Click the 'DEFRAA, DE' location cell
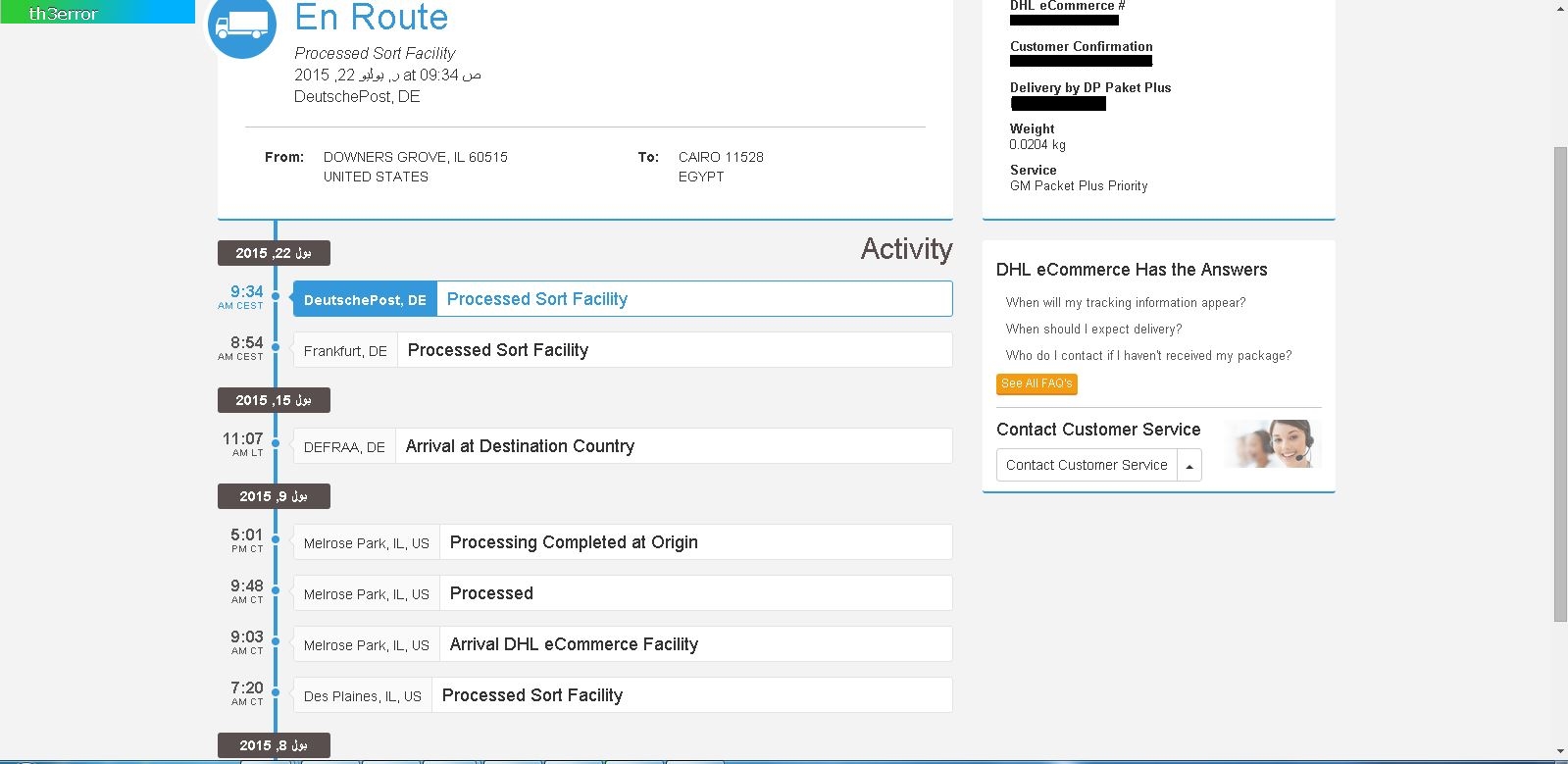Viewport: 1568px width, 764px height. (x=344, y=447)
